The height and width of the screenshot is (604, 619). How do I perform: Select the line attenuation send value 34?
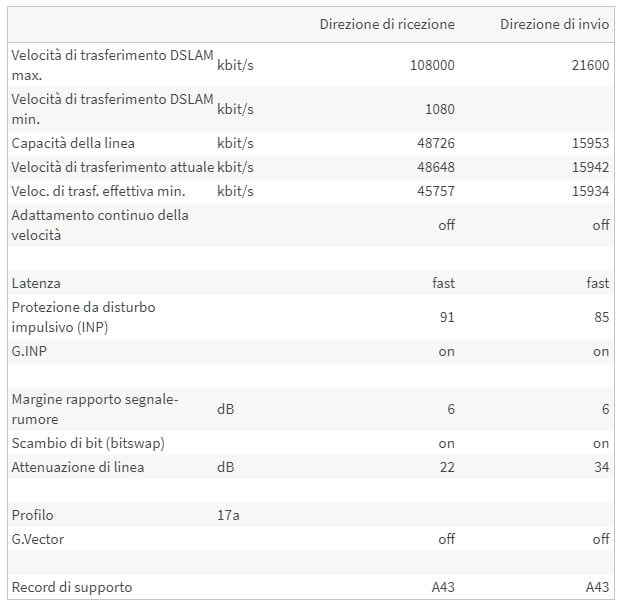click(600, 467)
